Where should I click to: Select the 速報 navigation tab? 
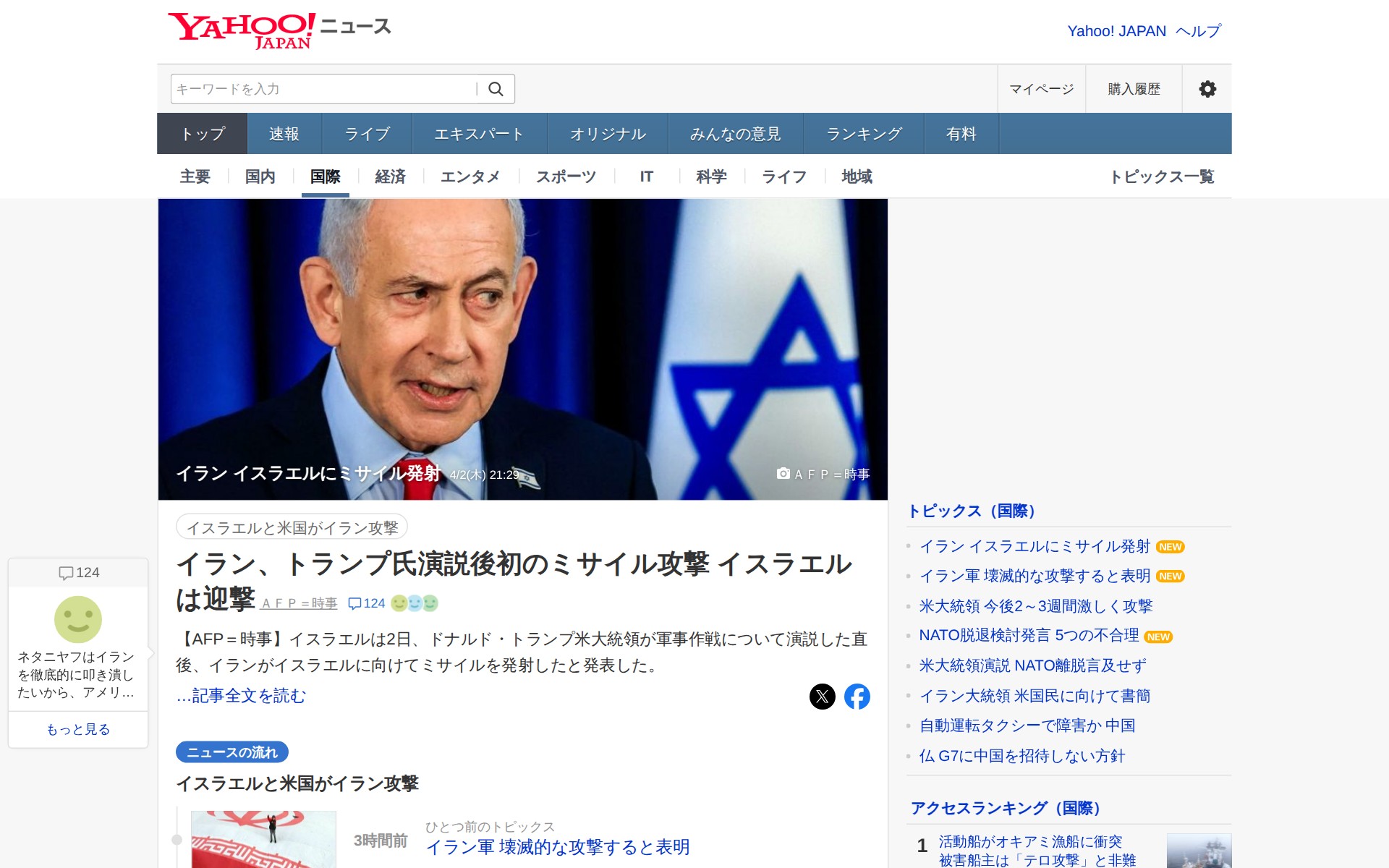[284, 134]
